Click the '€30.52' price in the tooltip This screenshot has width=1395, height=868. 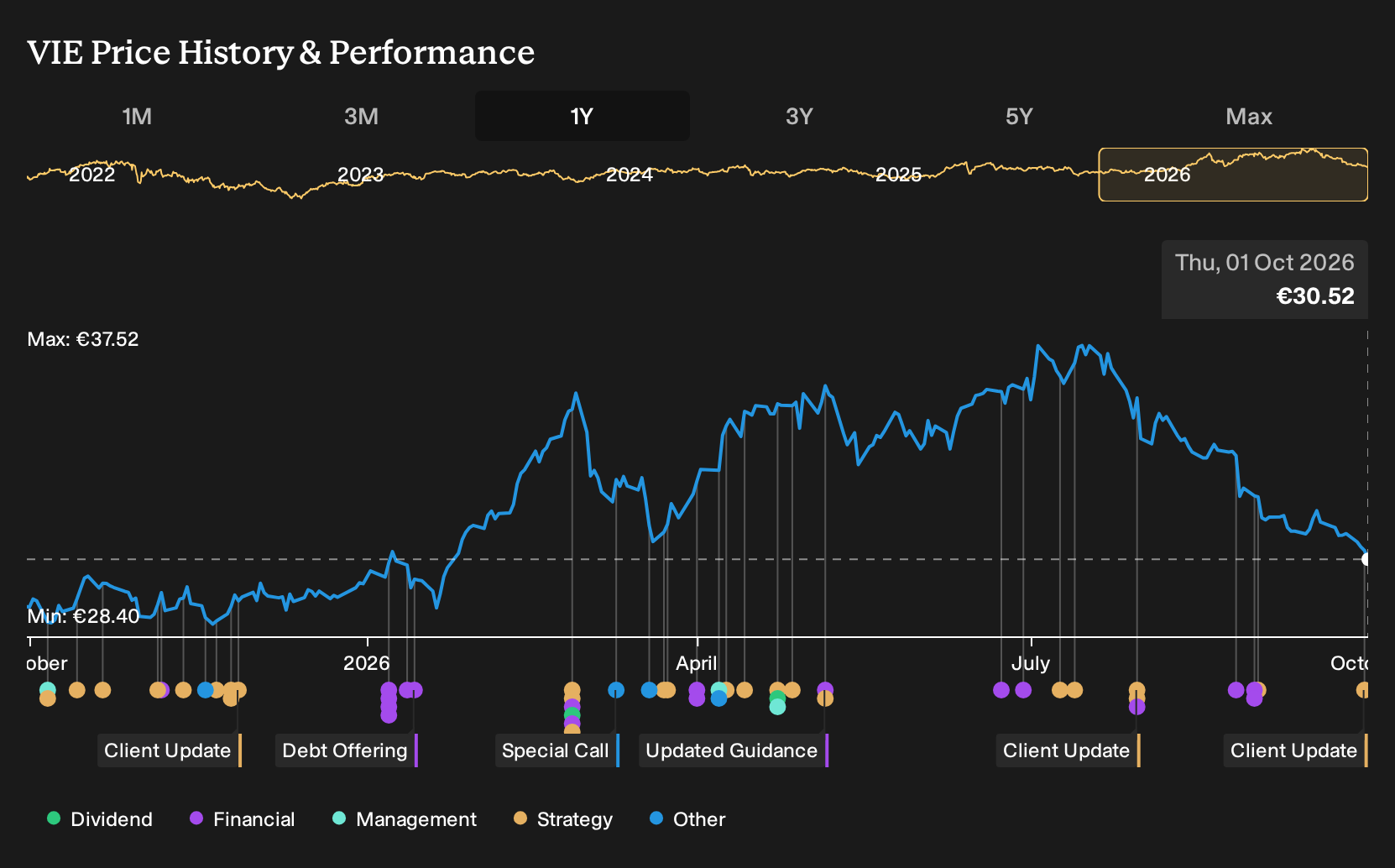point(1315,296)
